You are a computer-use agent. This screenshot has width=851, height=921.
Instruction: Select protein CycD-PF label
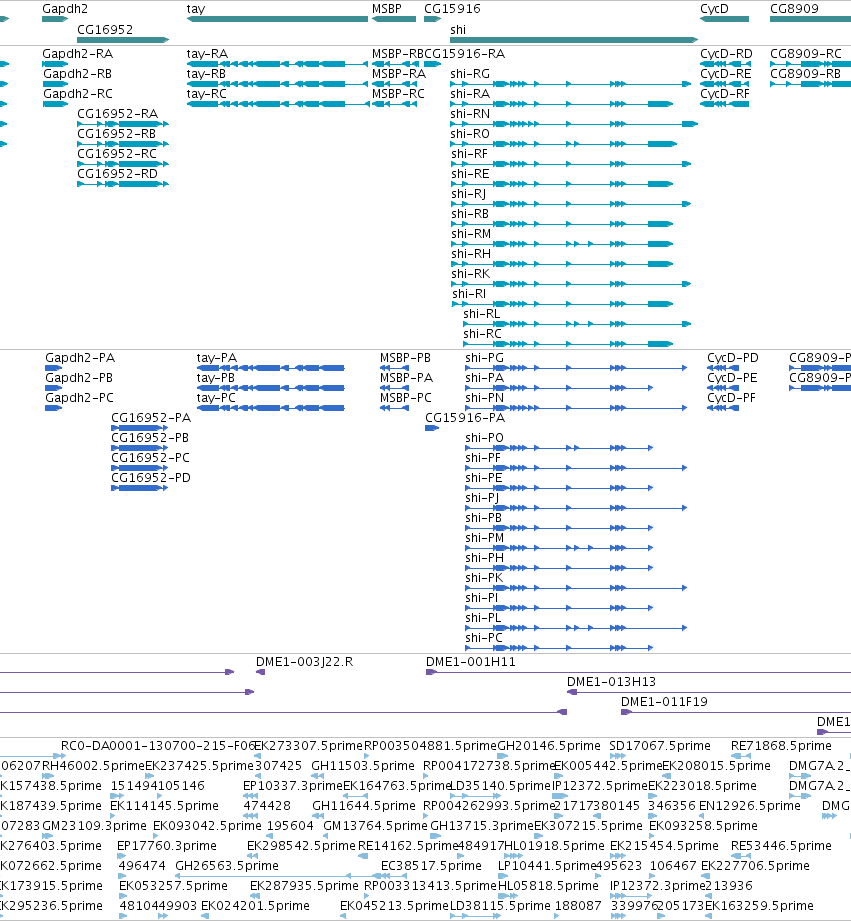coord(731,398)
